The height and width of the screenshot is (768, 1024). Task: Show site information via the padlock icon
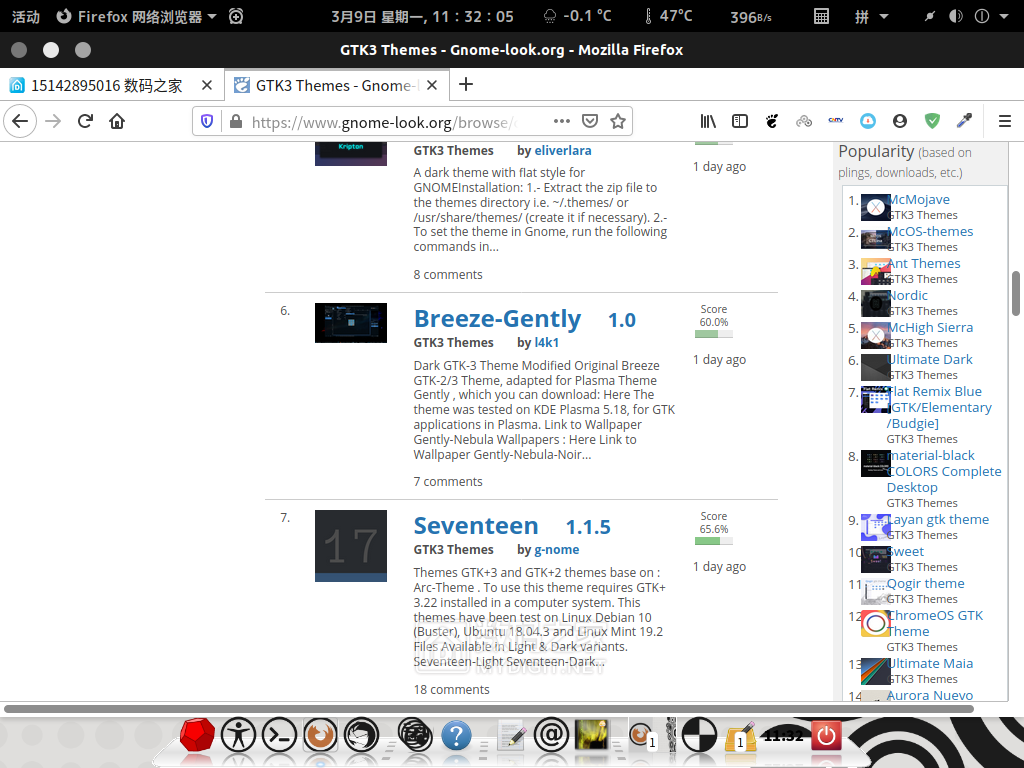click(236, 121)
